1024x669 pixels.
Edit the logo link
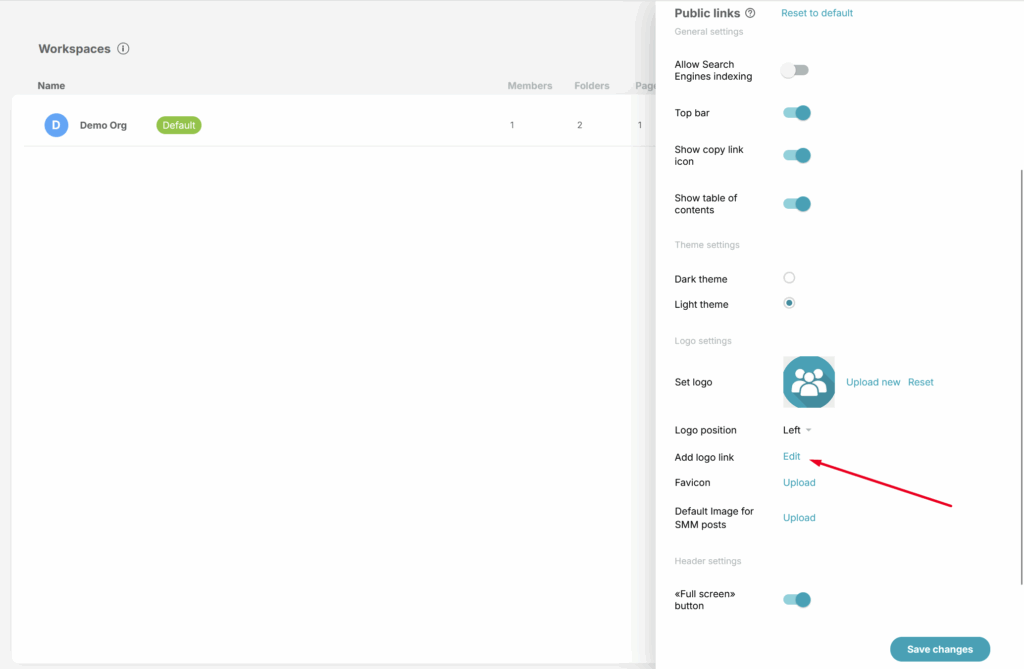(791, 457)
